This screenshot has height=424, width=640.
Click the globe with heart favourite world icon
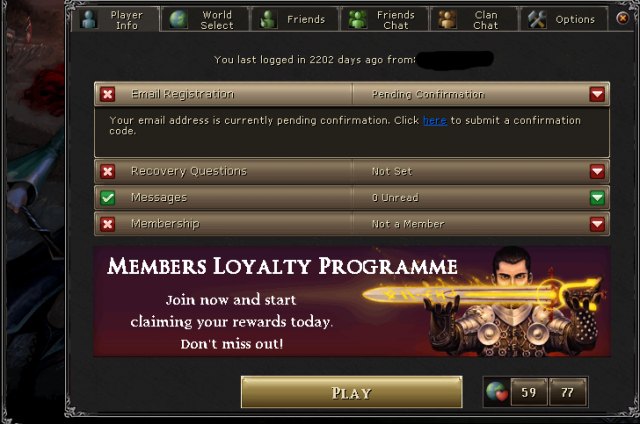(x=497, y=392)
